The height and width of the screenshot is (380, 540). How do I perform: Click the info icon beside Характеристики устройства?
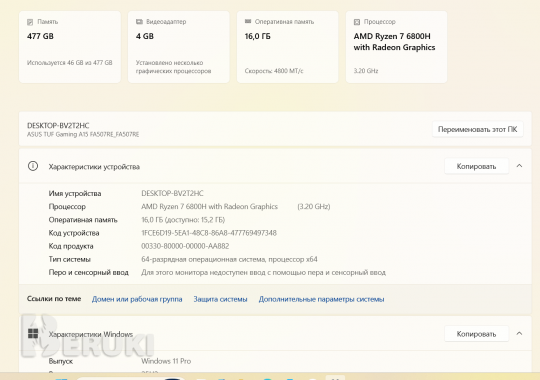click(33, 166)
